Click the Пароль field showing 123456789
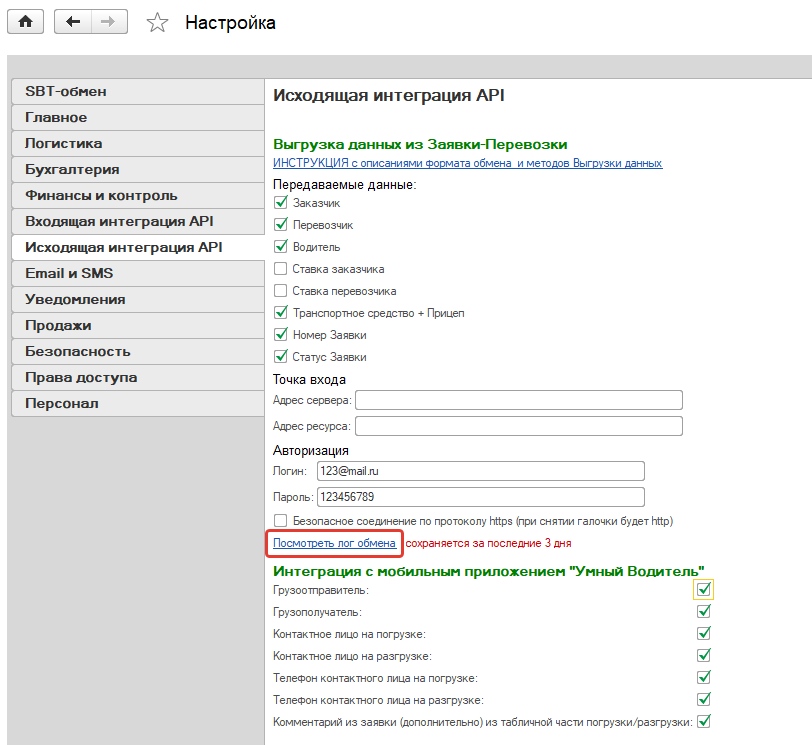Screen dimensions: 812x745 (481, 497)
